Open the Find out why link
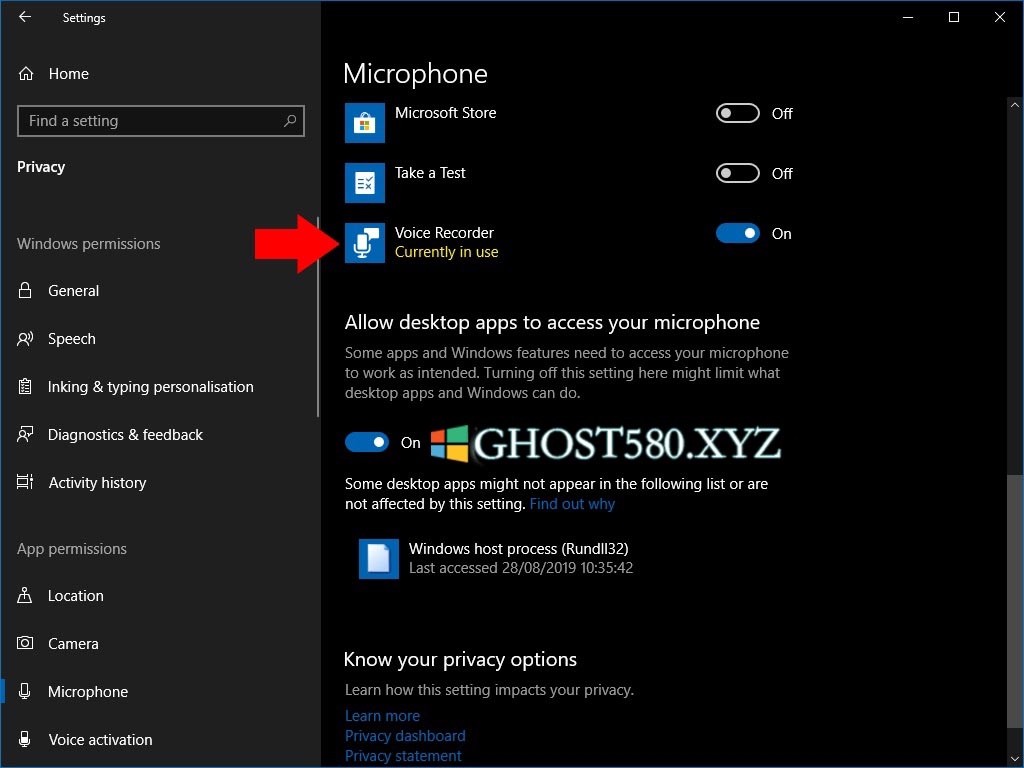The image size is (1024, 768). (x=572, y=504)
